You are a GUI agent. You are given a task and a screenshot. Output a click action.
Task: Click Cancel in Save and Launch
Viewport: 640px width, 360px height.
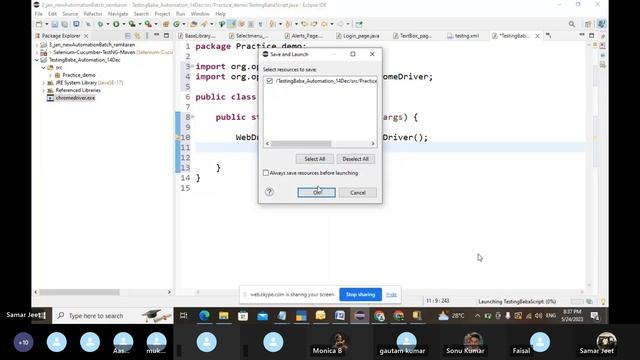(x=358, y=192)
